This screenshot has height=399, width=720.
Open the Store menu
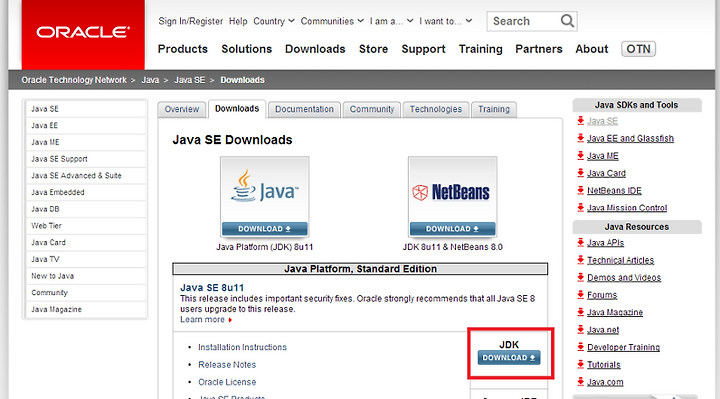[x=373, y=49]
